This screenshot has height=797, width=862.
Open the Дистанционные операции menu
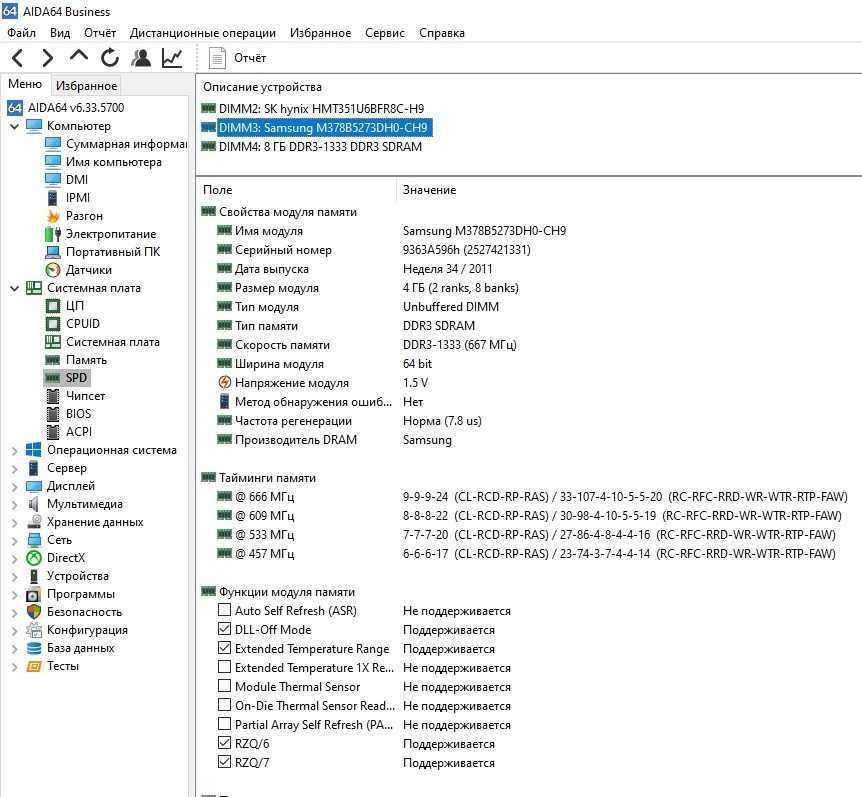(202, 33)
